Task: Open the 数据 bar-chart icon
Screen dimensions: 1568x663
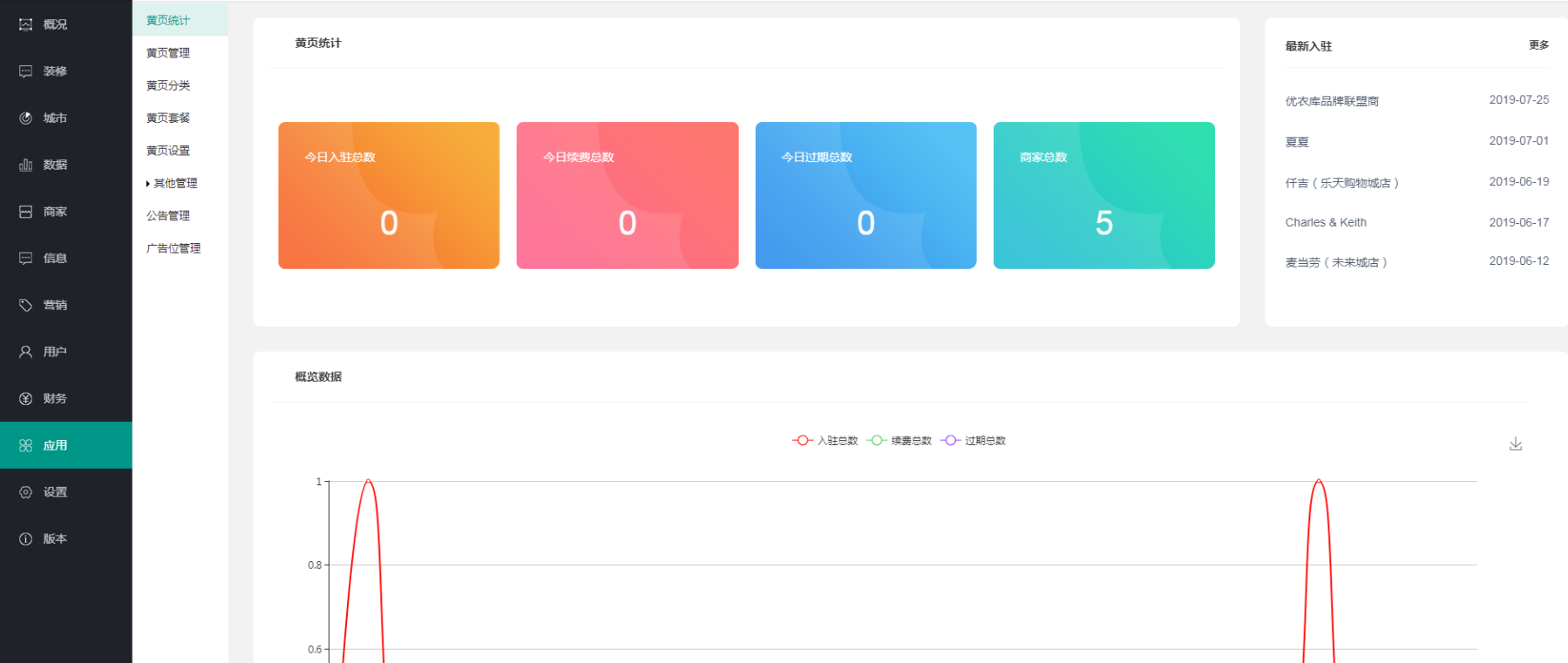Action: 25,165
